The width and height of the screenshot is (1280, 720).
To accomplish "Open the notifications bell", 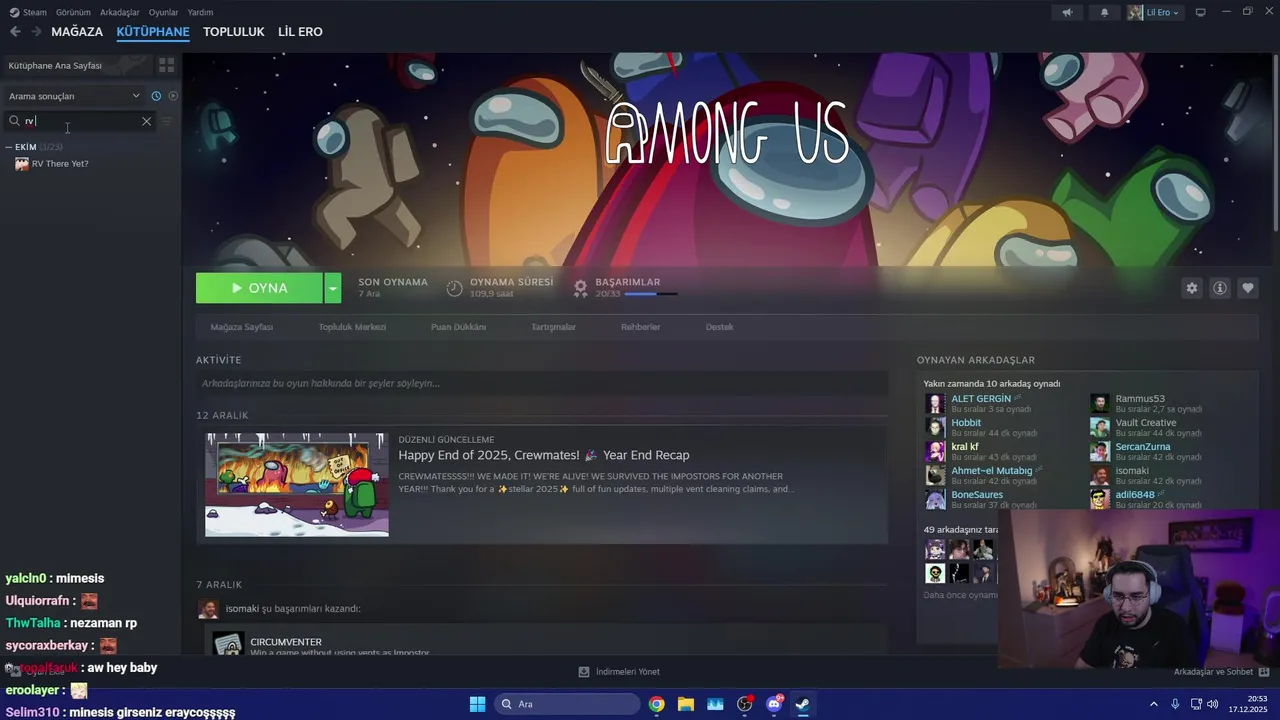I will 1104,12.
